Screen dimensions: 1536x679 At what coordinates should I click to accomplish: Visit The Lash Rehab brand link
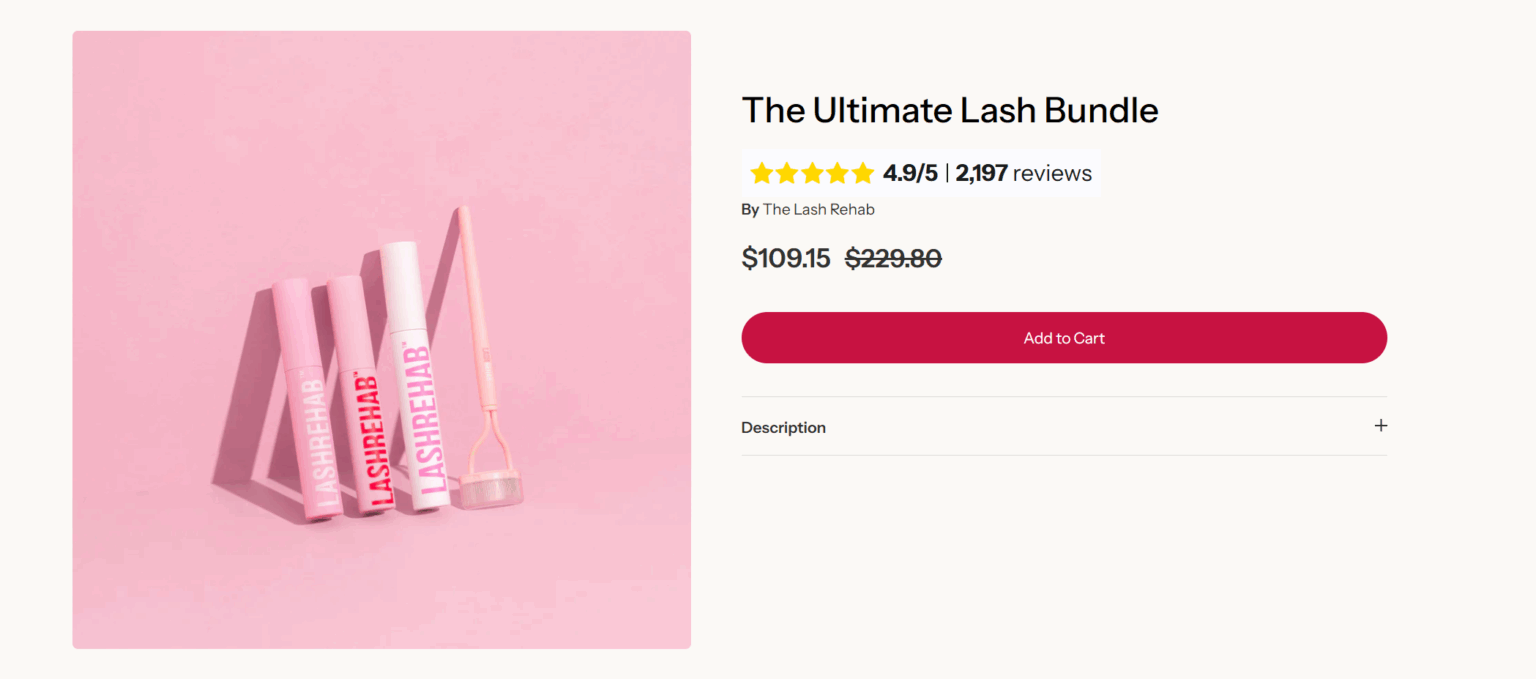pyautogui.click(x=818, y=209)
